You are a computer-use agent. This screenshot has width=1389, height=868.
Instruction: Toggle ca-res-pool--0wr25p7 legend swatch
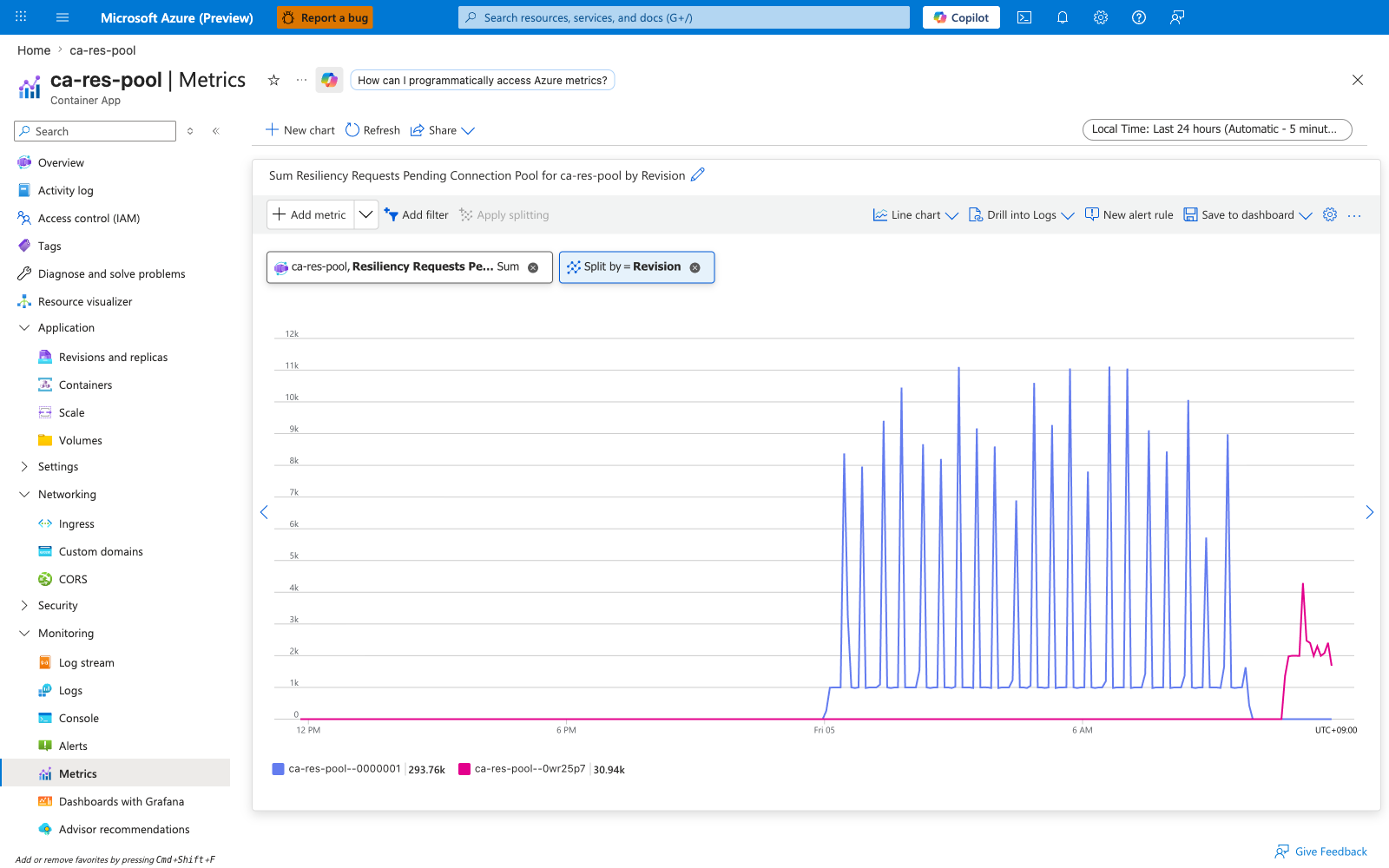coord(464,769)
